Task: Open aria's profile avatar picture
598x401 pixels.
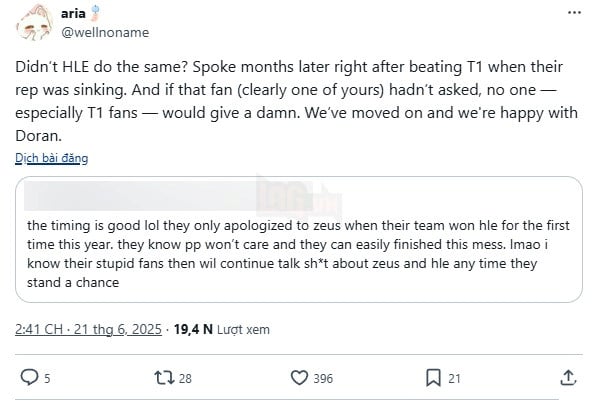Action: point(35,23)
